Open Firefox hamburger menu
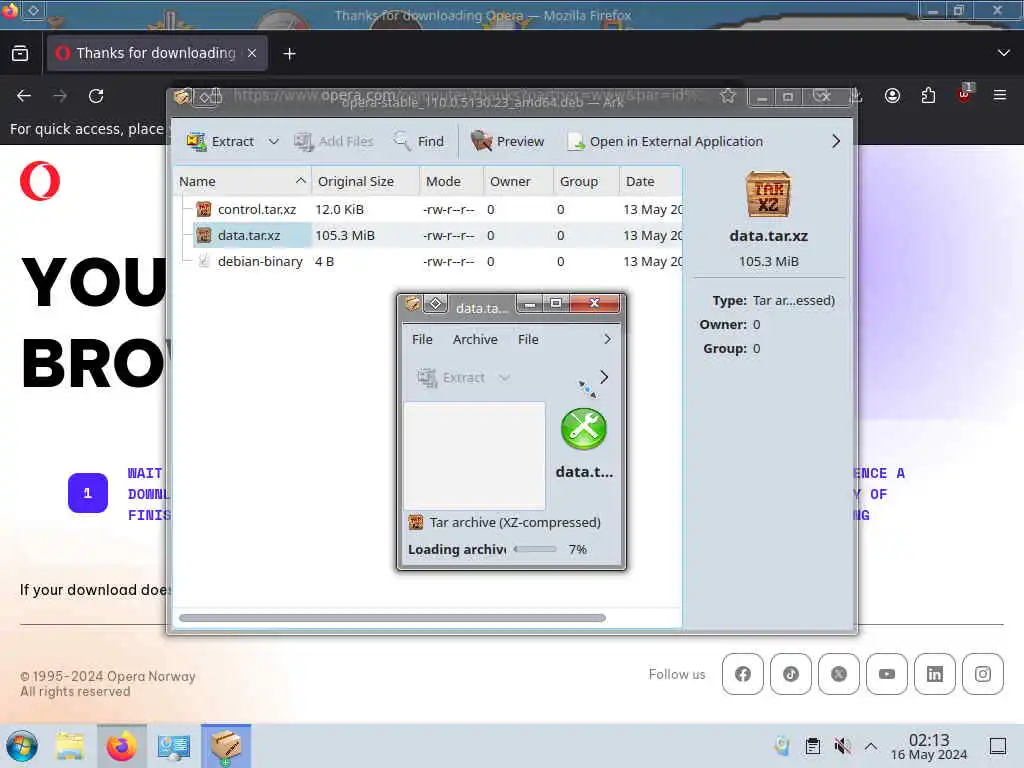This screenshot has width=1024, height=768. [x=999, y=96]
